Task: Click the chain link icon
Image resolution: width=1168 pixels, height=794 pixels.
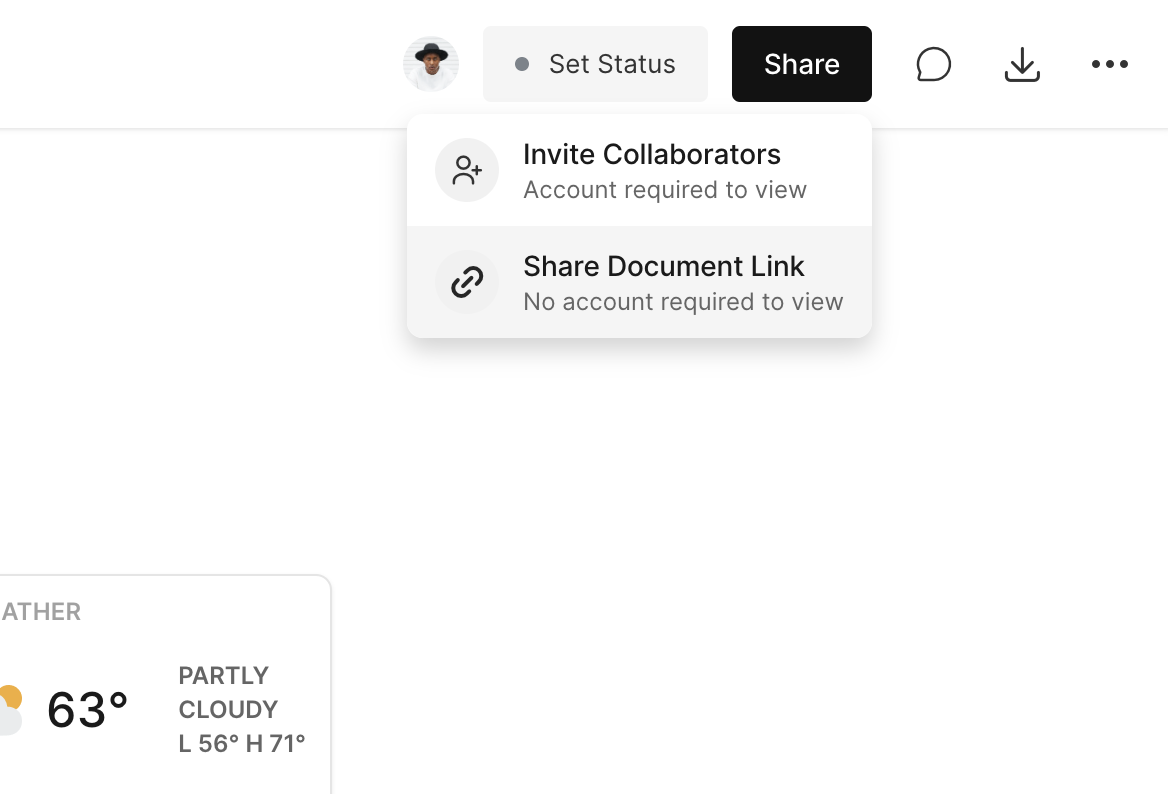Action: pyautogui.click(x=467, y=282)
